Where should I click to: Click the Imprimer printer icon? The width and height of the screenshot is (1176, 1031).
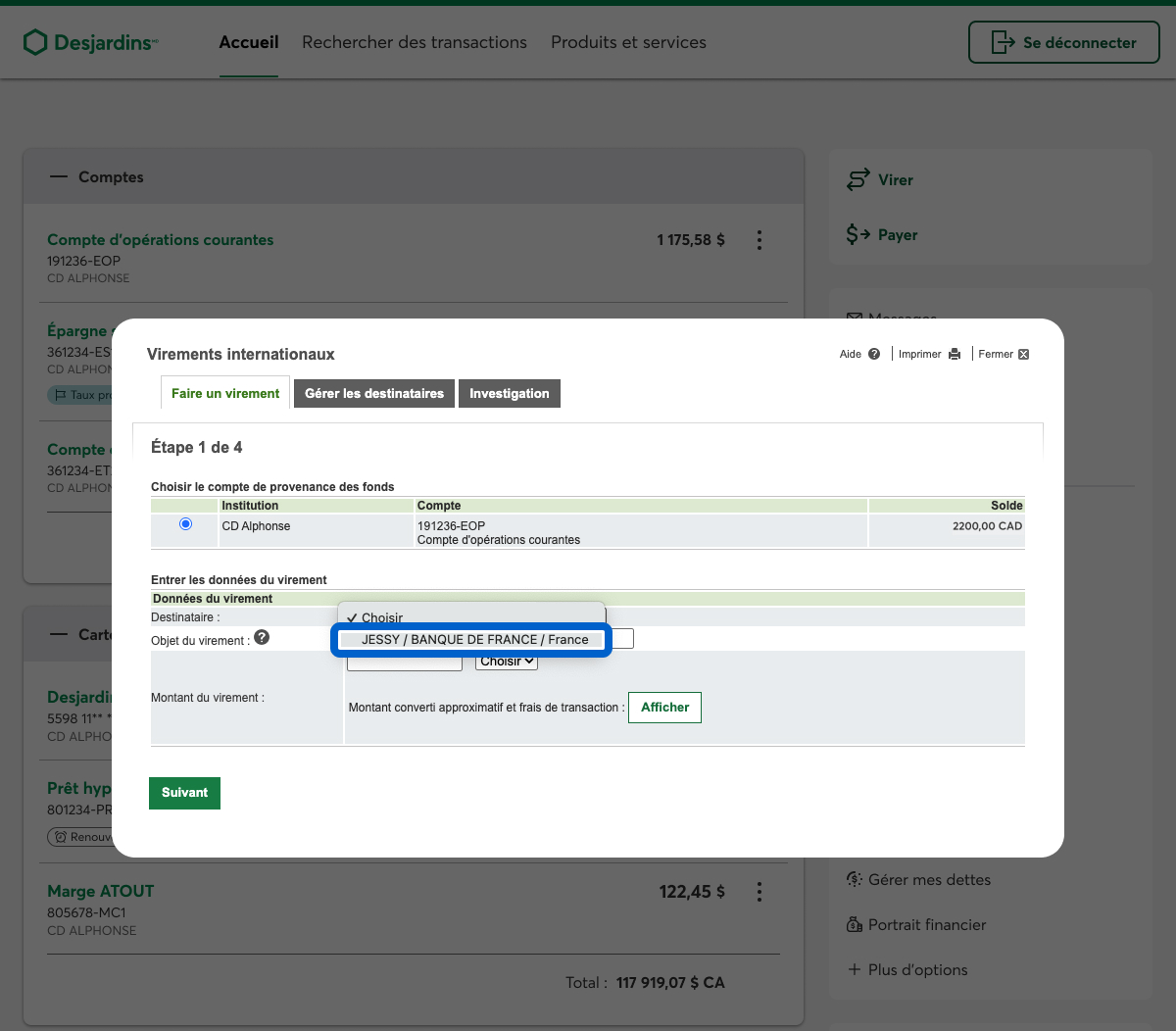955,354
